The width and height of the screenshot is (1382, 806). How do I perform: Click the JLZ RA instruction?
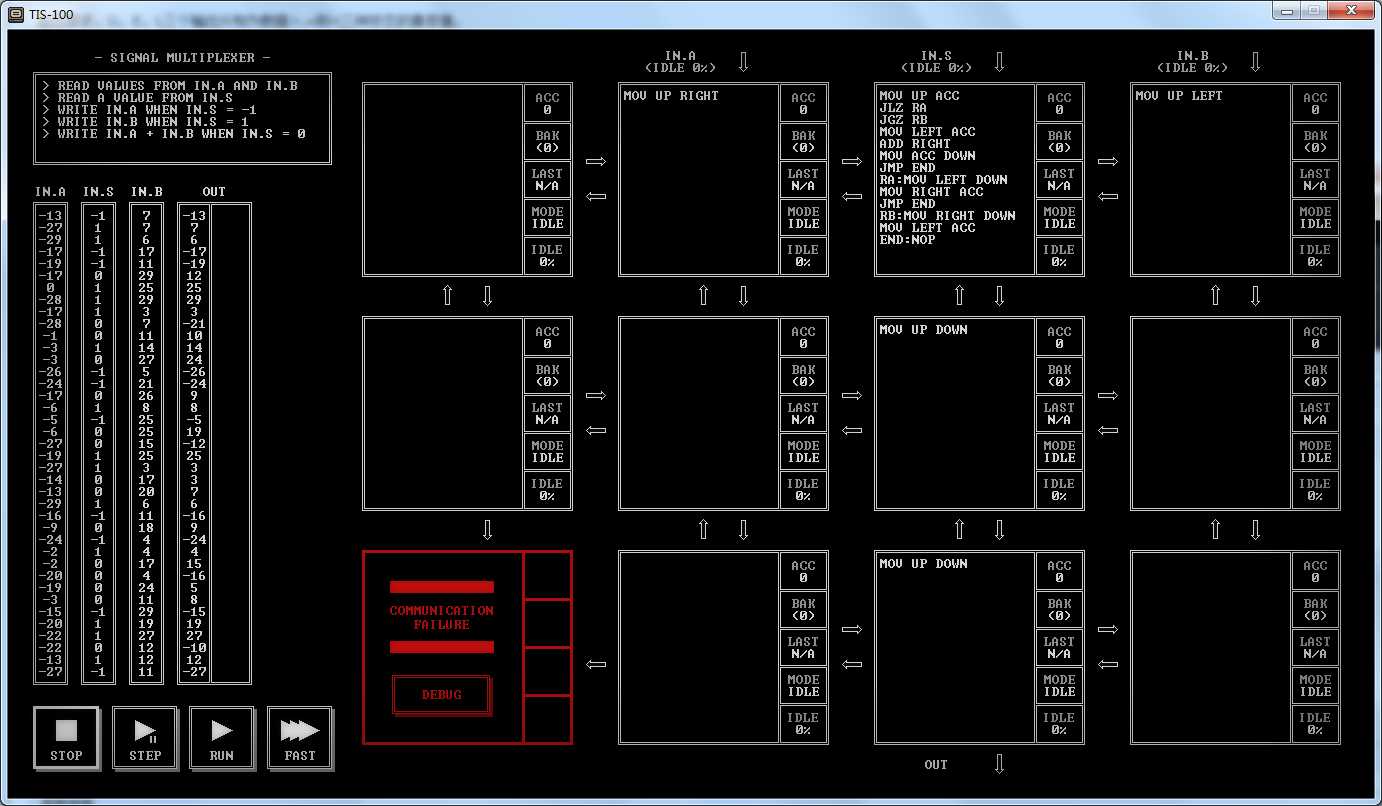click(x=903, y=108)
